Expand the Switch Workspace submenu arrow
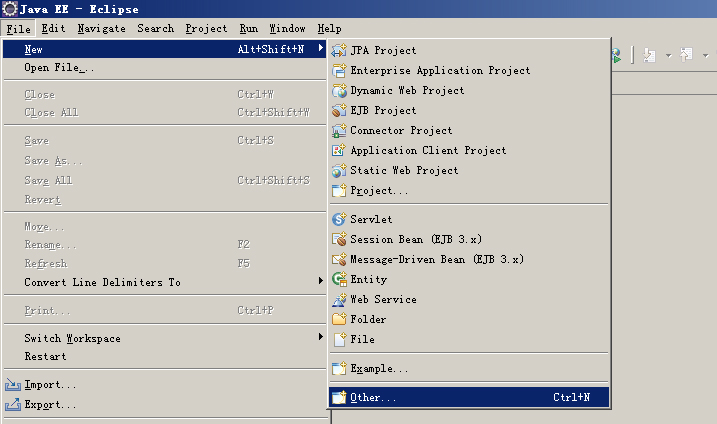717x424 pixels. [321, 337]
